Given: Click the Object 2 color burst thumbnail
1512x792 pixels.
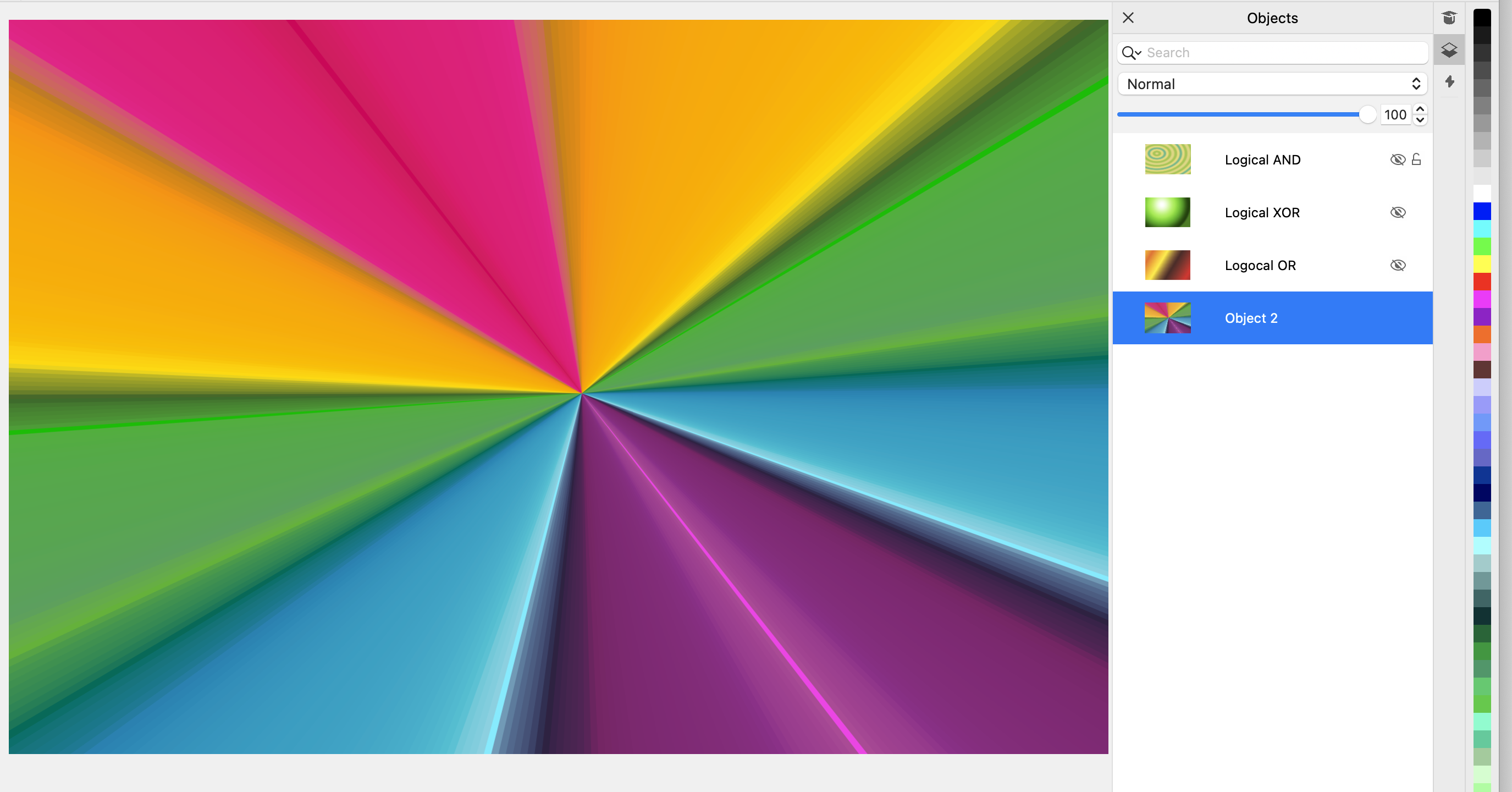Looking at the screenshot, I should click(1167, 317).
